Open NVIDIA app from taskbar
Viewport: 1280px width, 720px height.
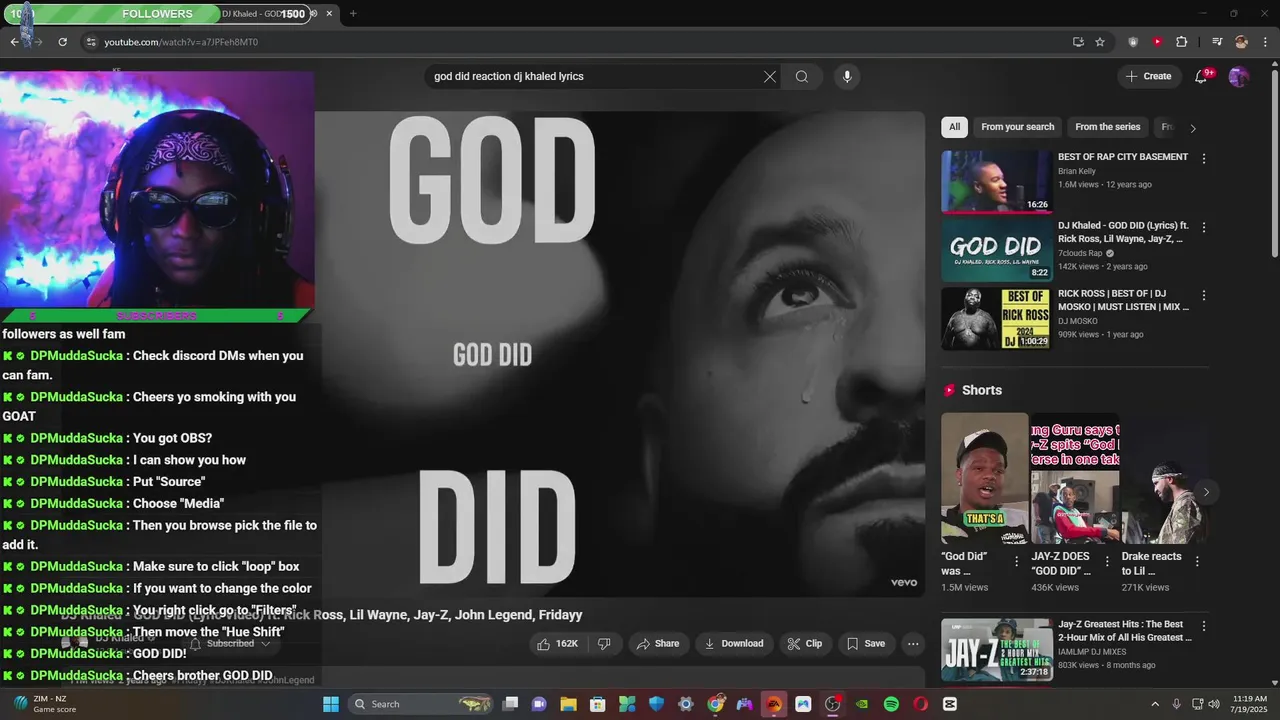[862, 704]
